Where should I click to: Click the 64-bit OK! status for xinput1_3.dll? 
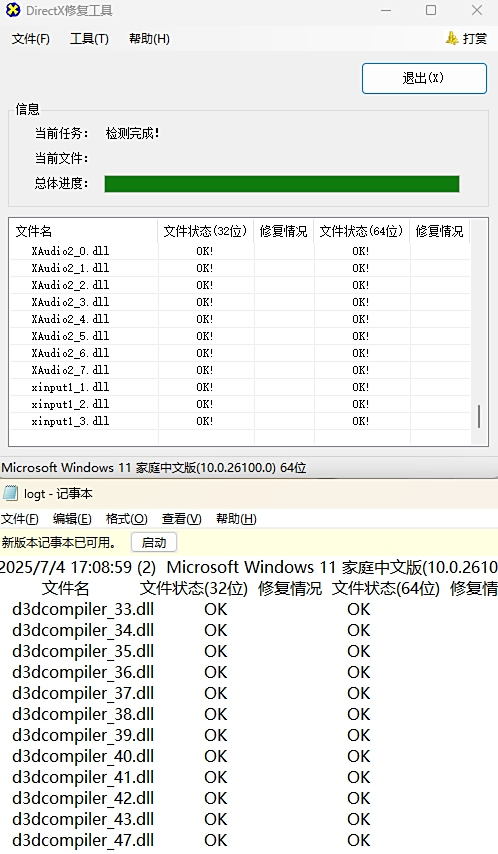pyautogui.click(x=361, y=421)
